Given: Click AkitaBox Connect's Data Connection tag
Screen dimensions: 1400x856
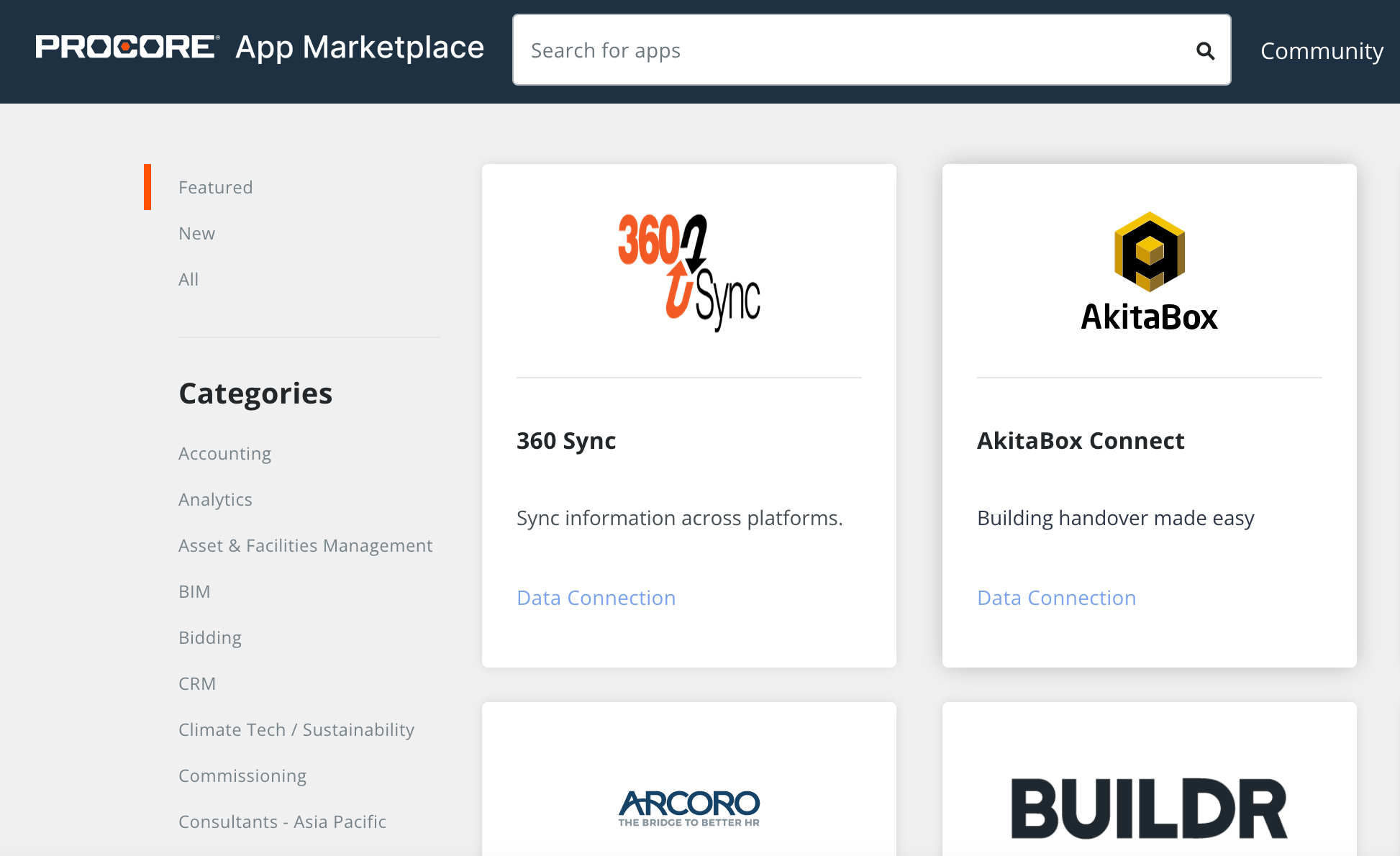Looking at the screenshot, I should [x=1056, y=598].
